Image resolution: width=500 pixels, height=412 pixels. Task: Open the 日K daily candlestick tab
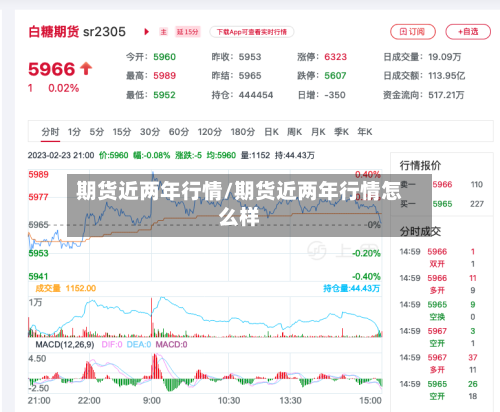[271, 132]
